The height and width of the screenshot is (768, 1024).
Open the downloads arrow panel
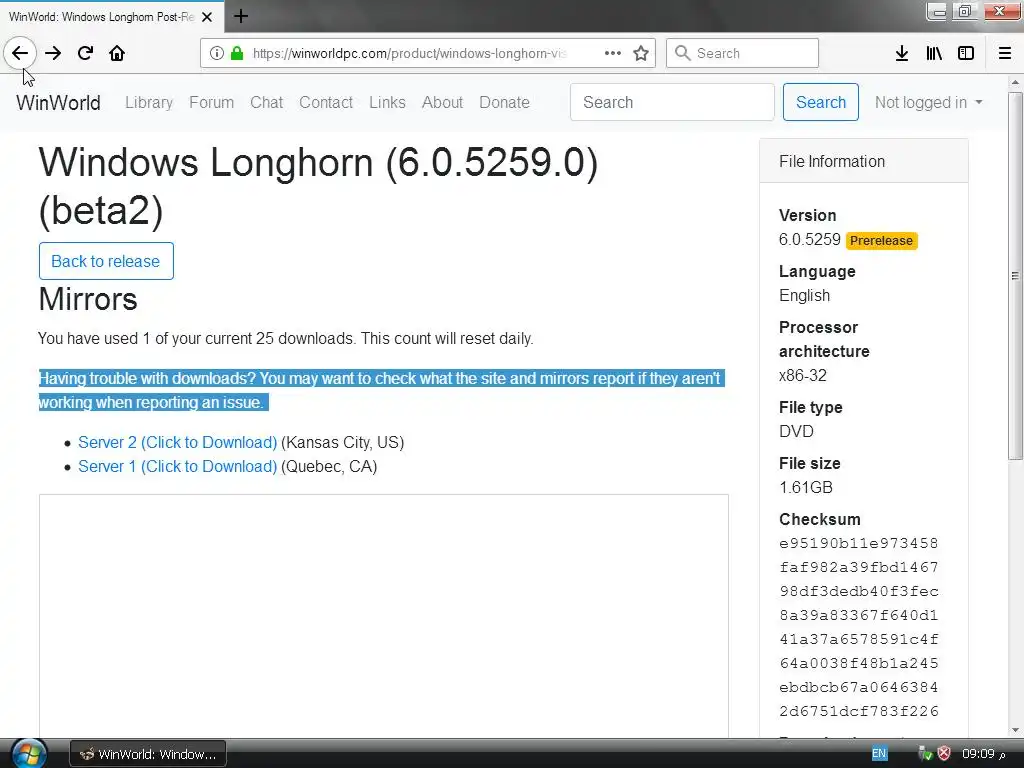pyautogui.click(x=902, y=53)
